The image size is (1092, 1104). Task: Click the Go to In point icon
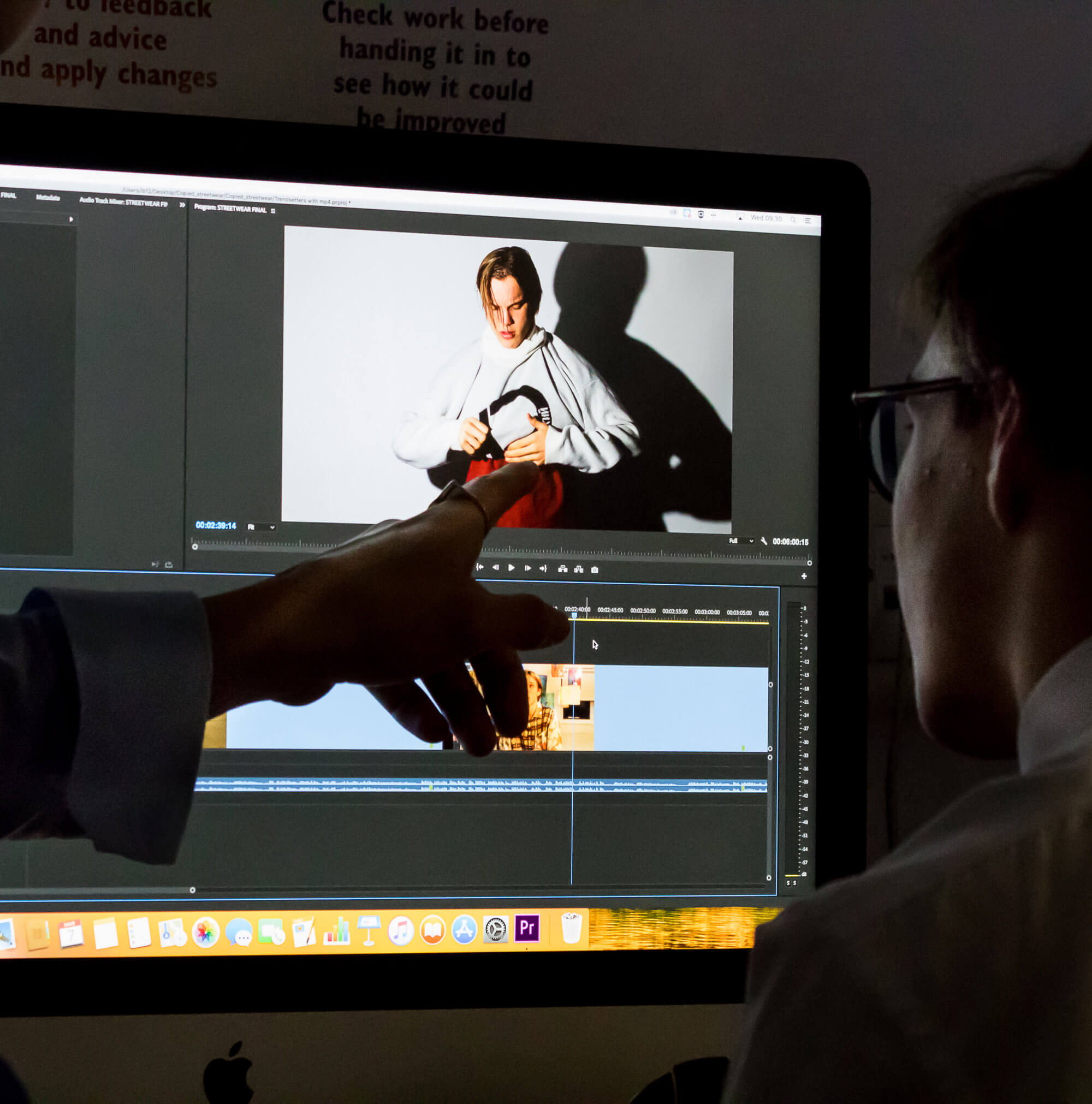(x=480, y=567)
